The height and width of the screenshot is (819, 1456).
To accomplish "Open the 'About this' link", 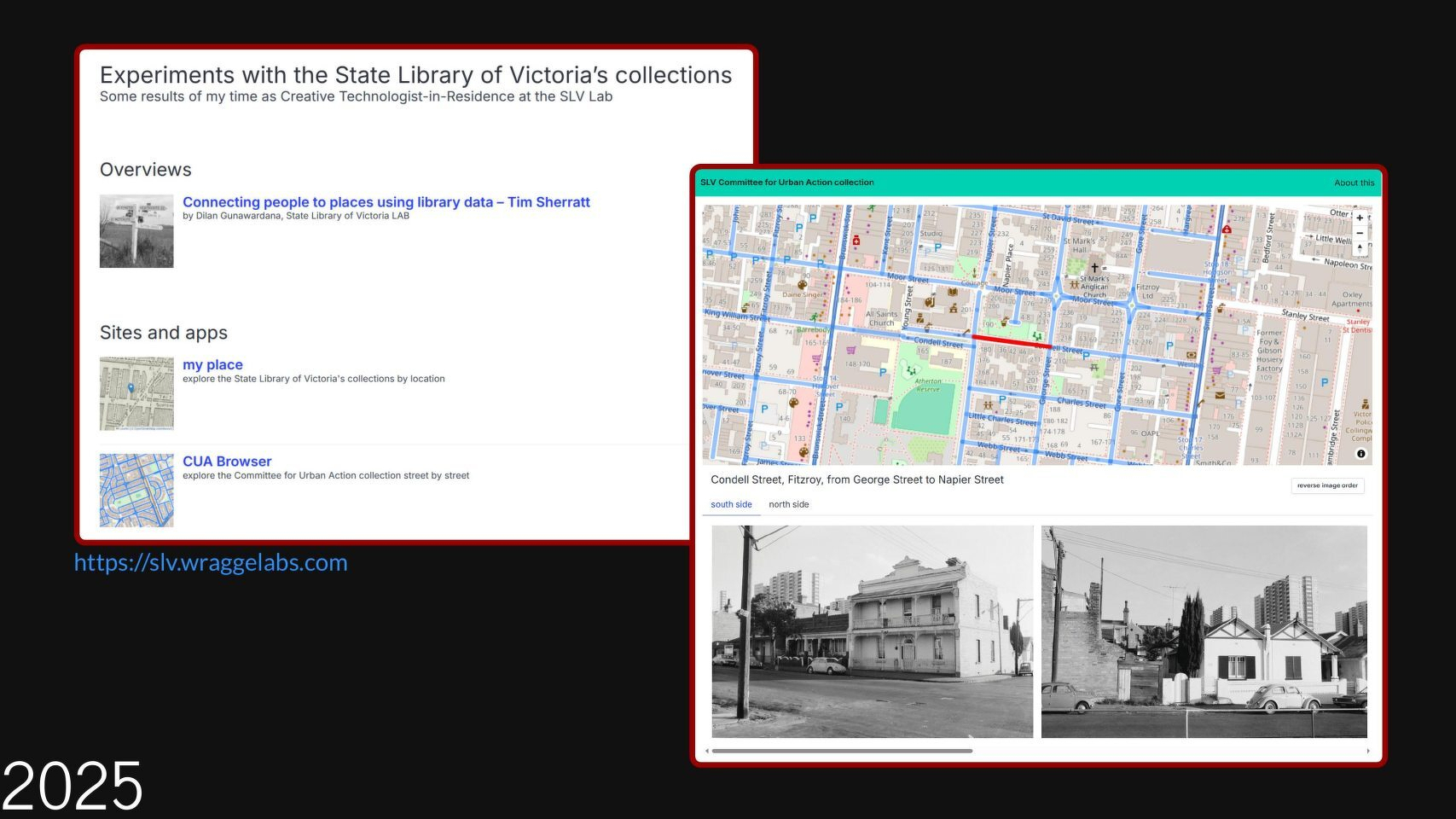I will [1354, 183].
